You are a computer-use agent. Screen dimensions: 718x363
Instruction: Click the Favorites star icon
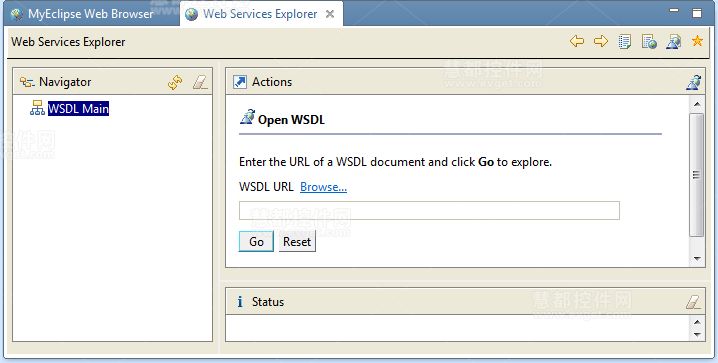(697, 41)
